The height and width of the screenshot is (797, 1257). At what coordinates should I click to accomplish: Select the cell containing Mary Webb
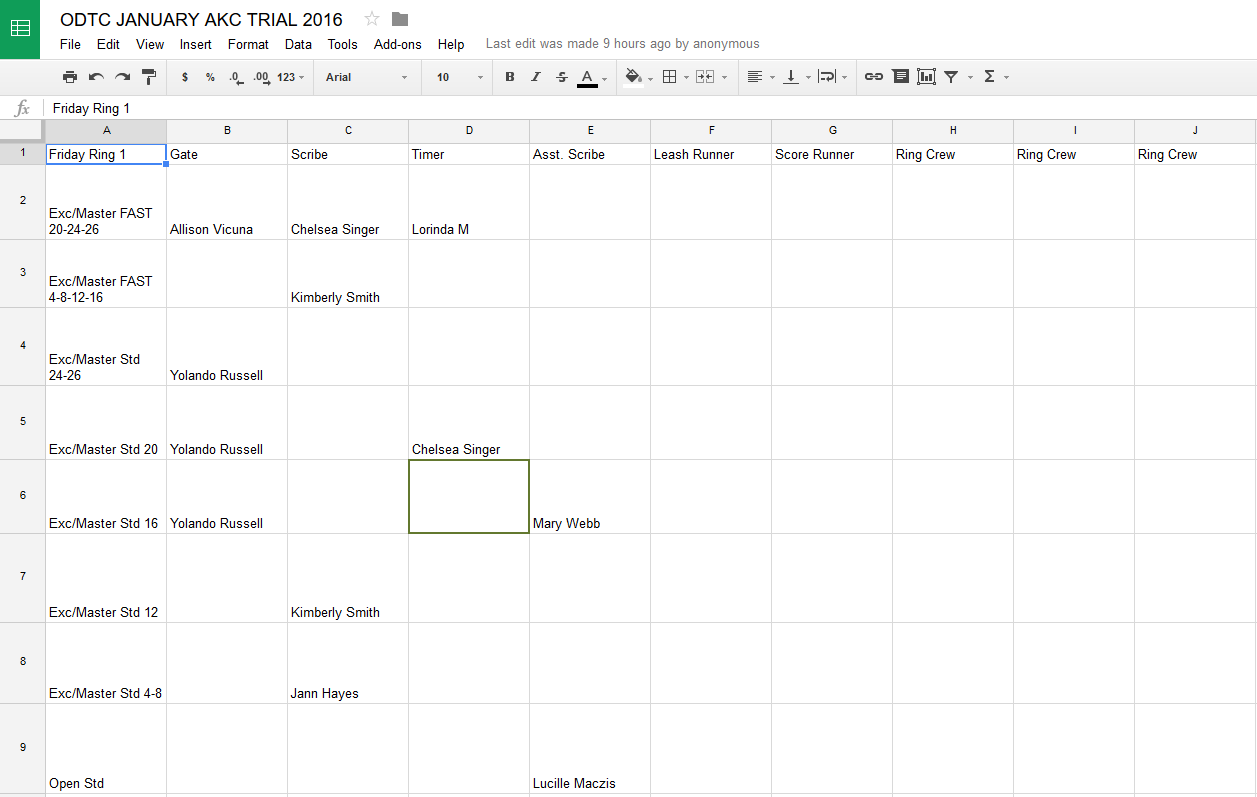tap(589, 497)
